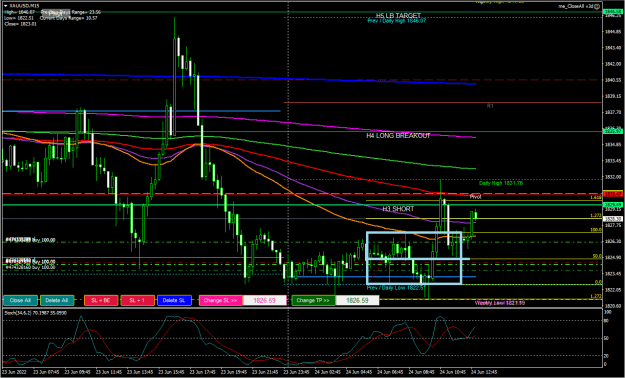The width and height of the screenshot is (625, 378).
Task: Click the Delete All button
Action: click(x=57, y=300)
